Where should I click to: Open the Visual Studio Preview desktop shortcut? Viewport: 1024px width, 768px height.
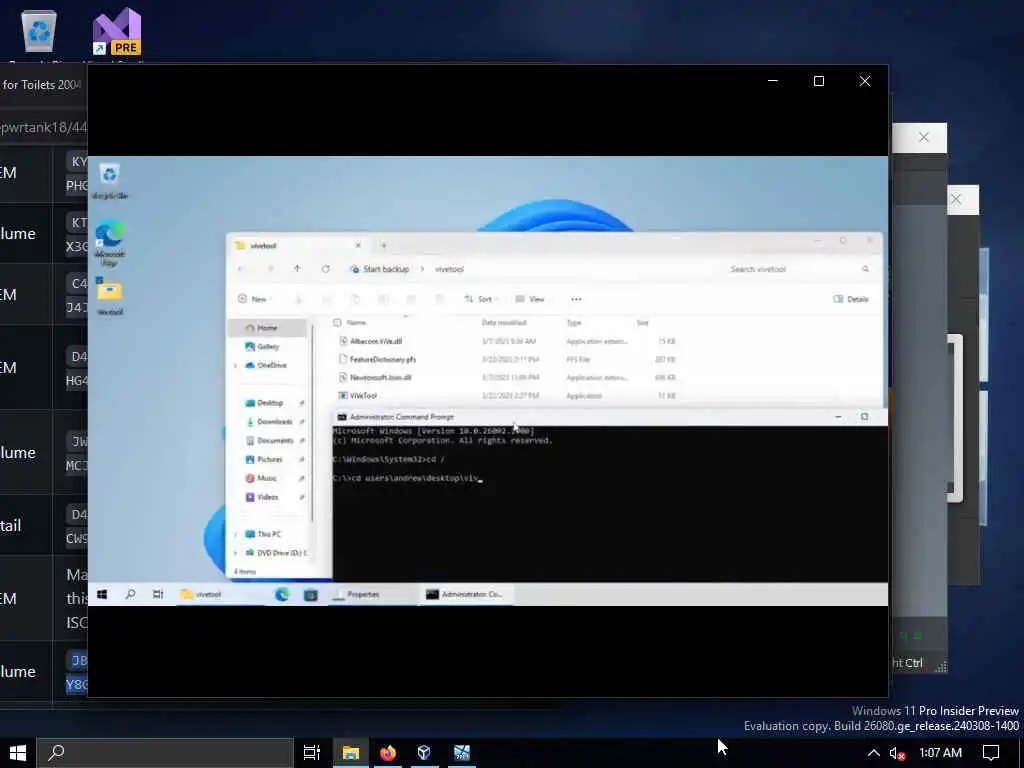[x=117, y=31]
